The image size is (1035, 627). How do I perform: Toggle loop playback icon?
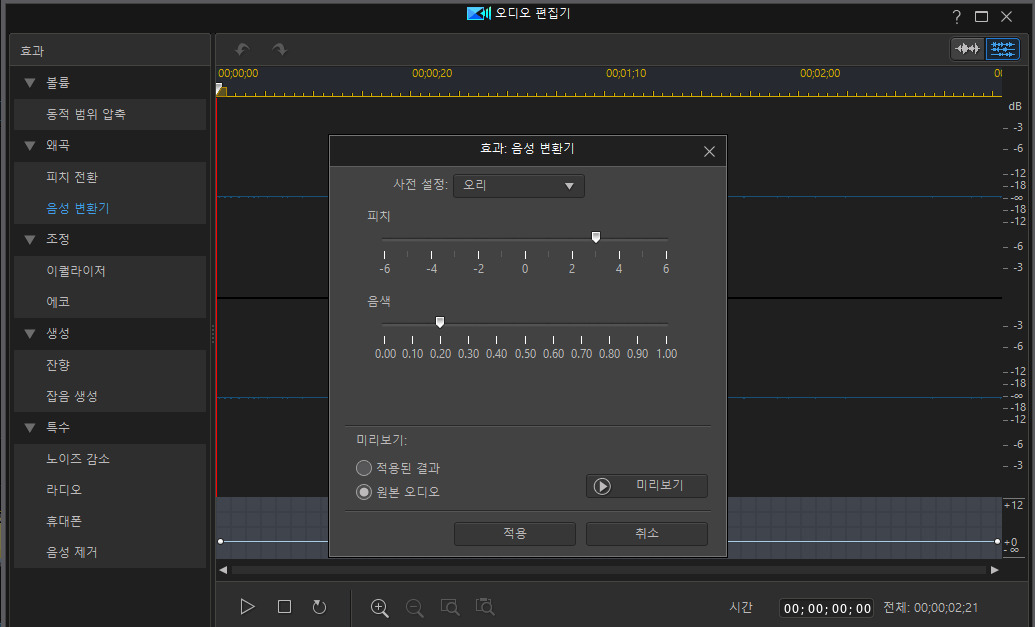point(319,607)
